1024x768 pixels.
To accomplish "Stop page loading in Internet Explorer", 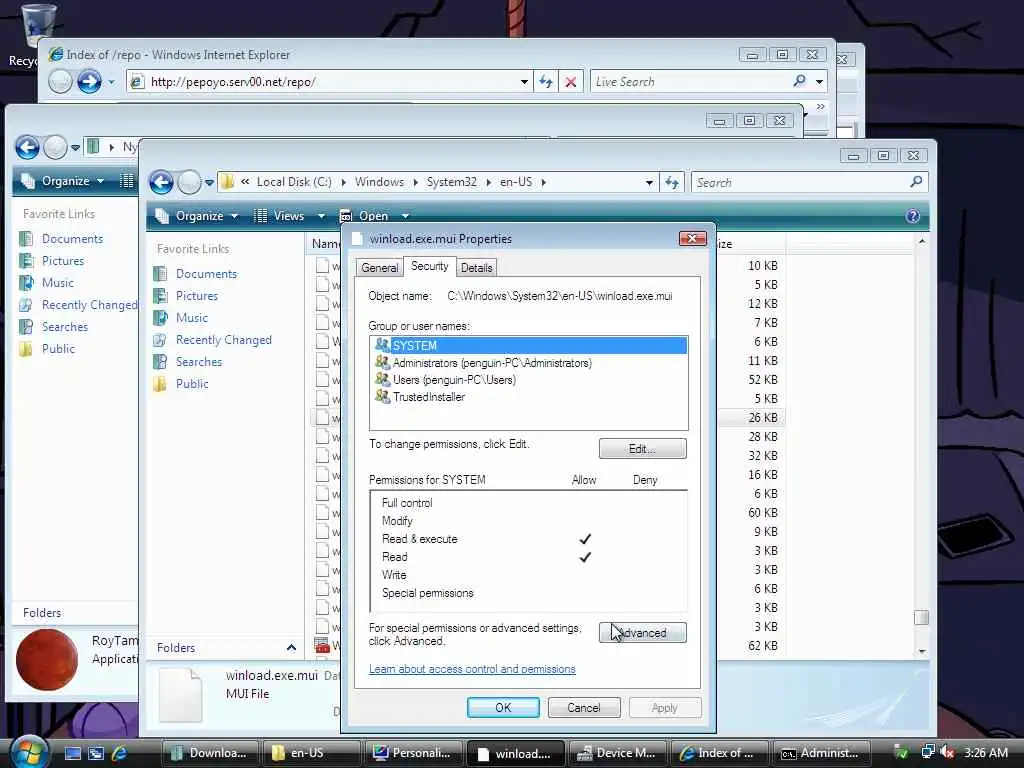I will [571, 82].
